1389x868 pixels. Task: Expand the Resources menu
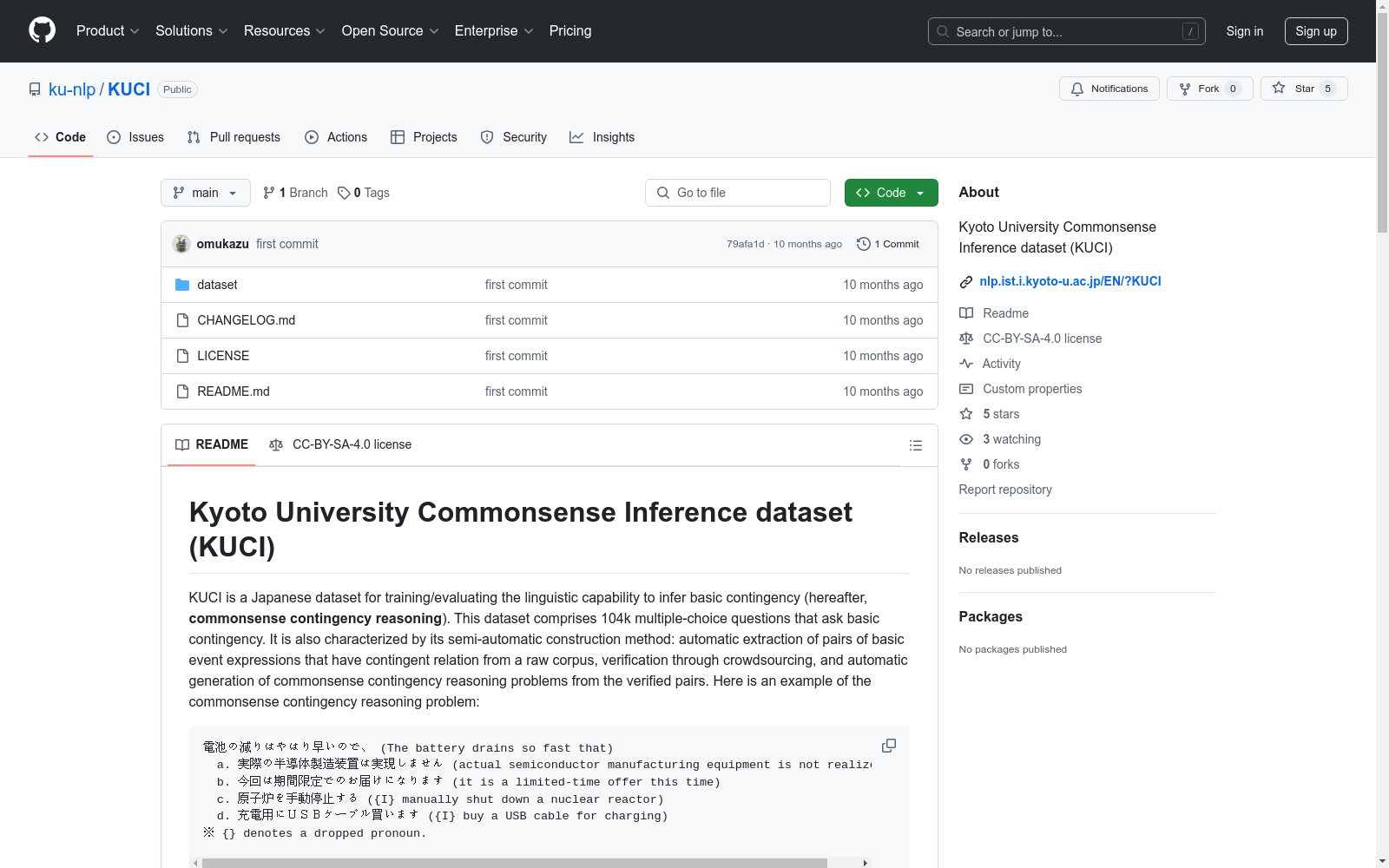284,30
